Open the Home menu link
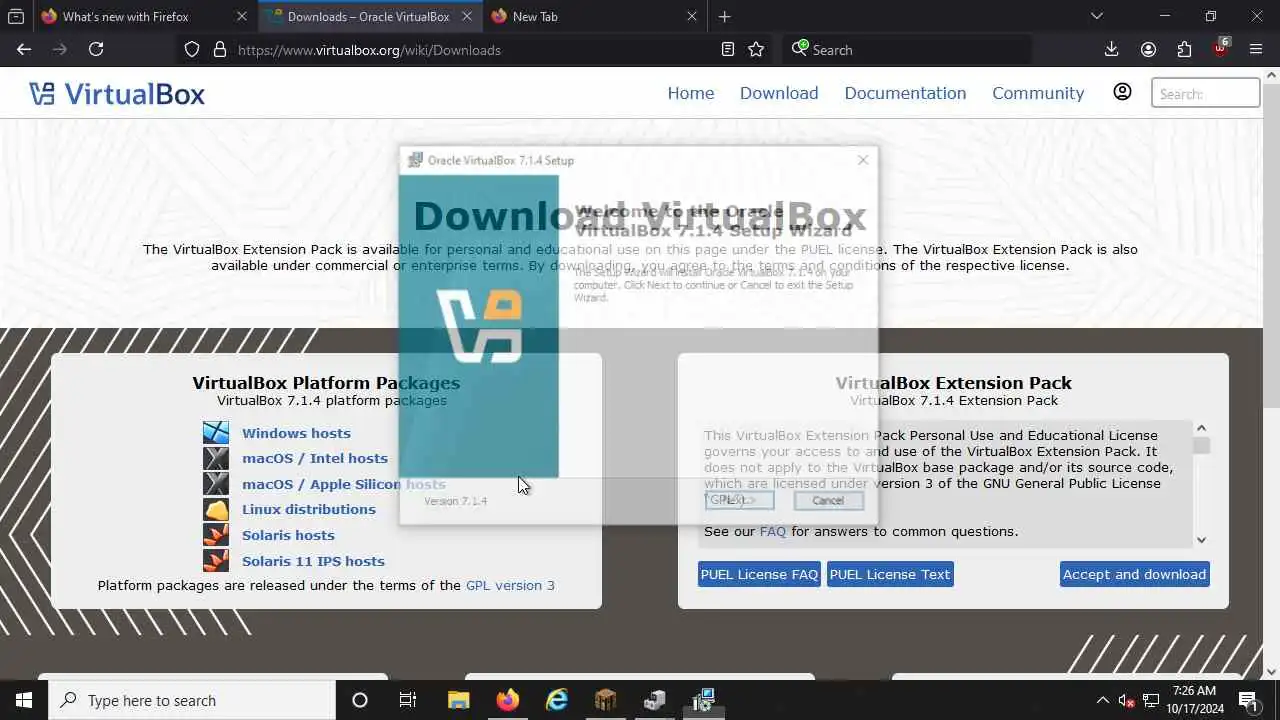1280x720 pixels. pos(691,93)
